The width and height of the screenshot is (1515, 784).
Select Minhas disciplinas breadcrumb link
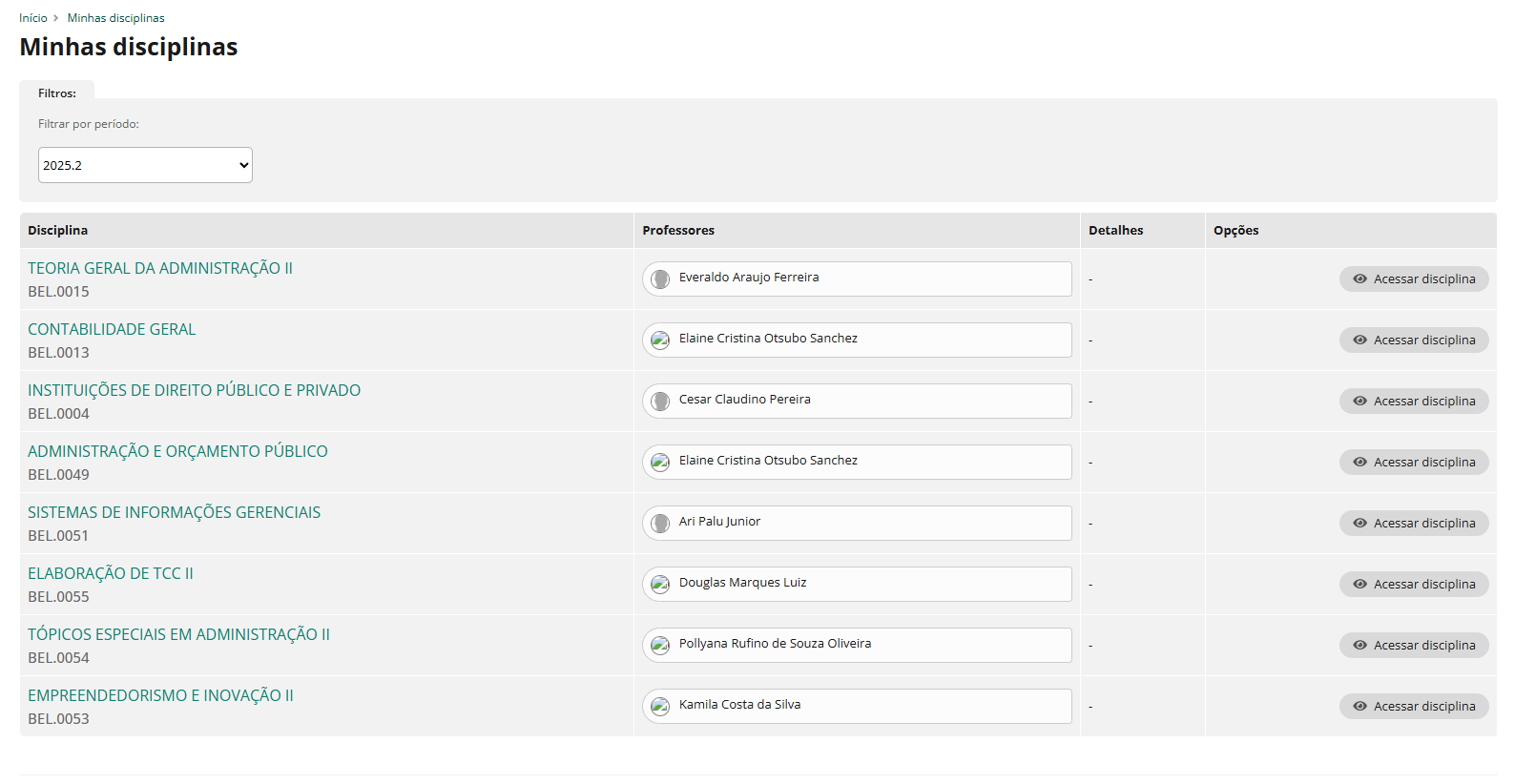point(115,18)
